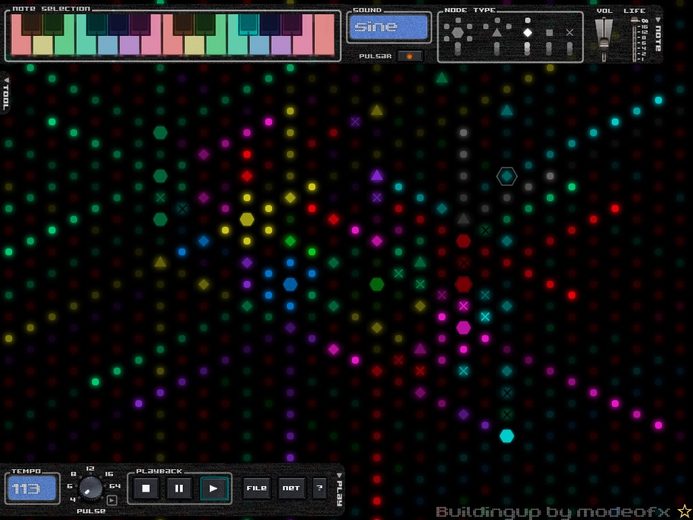Click the bright cyan hexagon node

[x=506, y=436]
